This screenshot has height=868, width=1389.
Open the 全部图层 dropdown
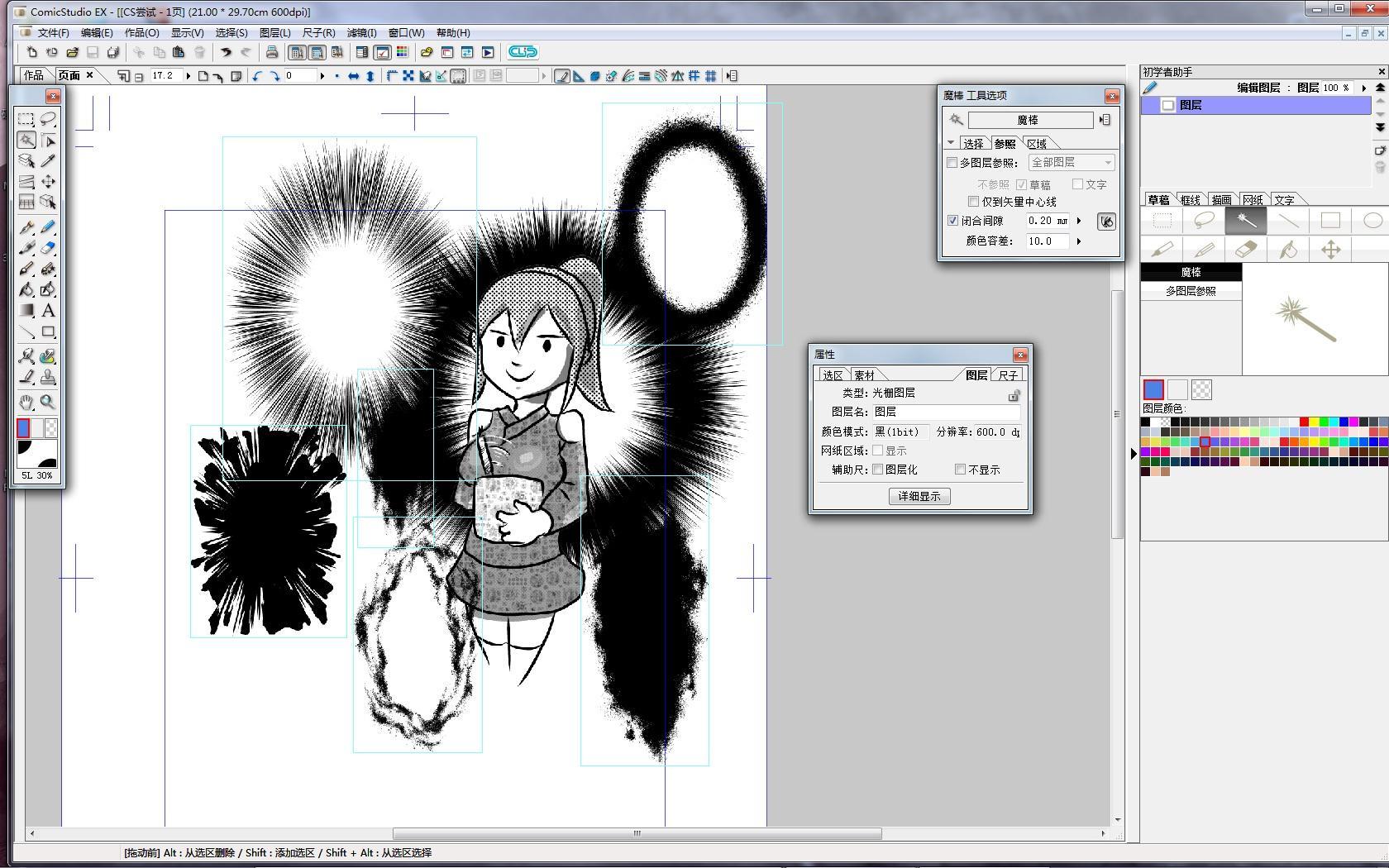[x=1072, y=163]
